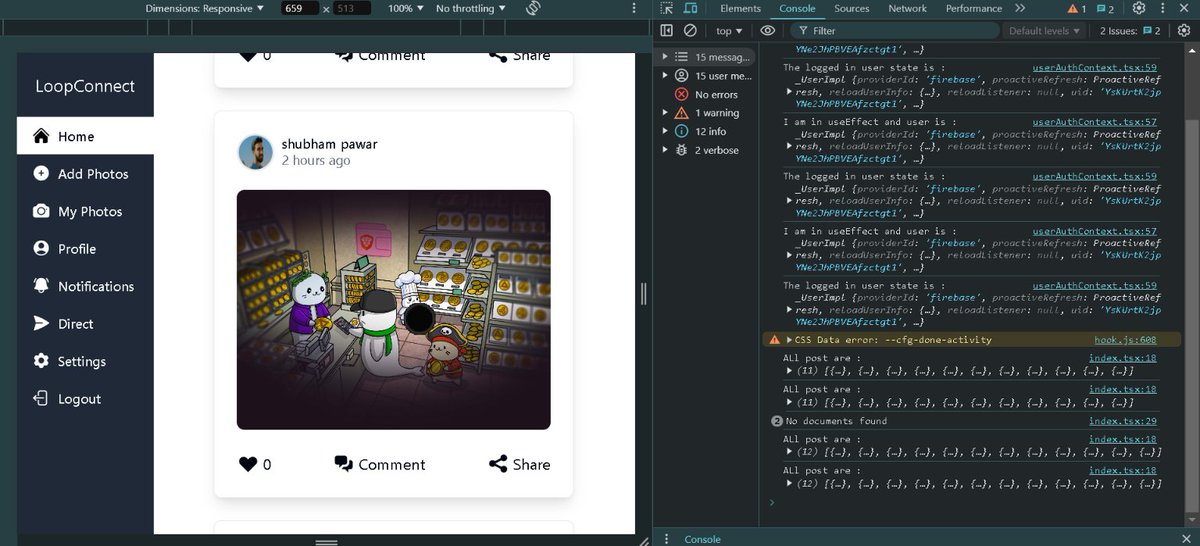Log out using the Logout item
Image resolution: width=1200 pixels, height=546 pixels.
[85, 399]
